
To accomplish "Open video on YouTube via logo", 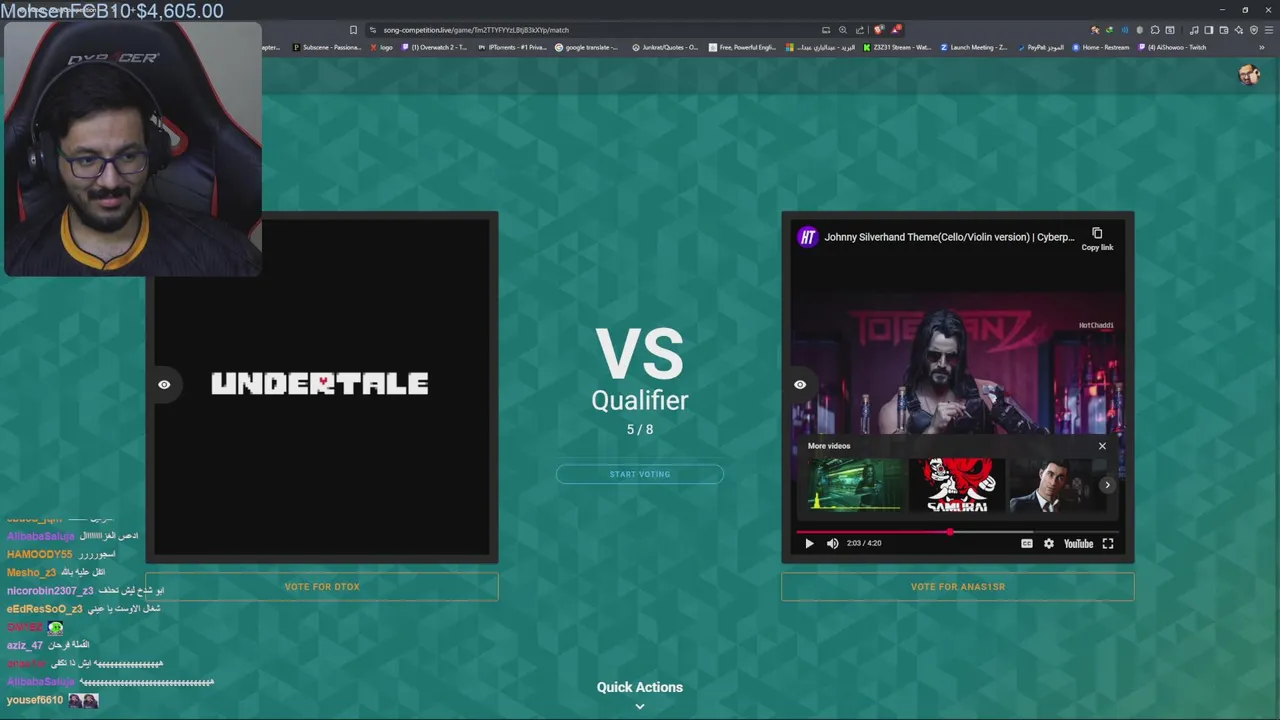I will (x=1078, y=543).
